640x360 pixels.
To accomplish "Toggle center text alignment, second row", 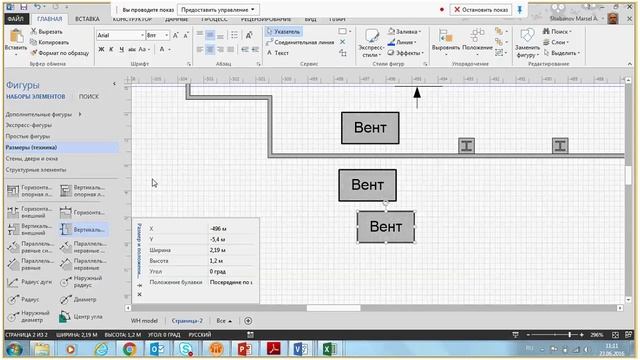I will (x=210, y=49).
